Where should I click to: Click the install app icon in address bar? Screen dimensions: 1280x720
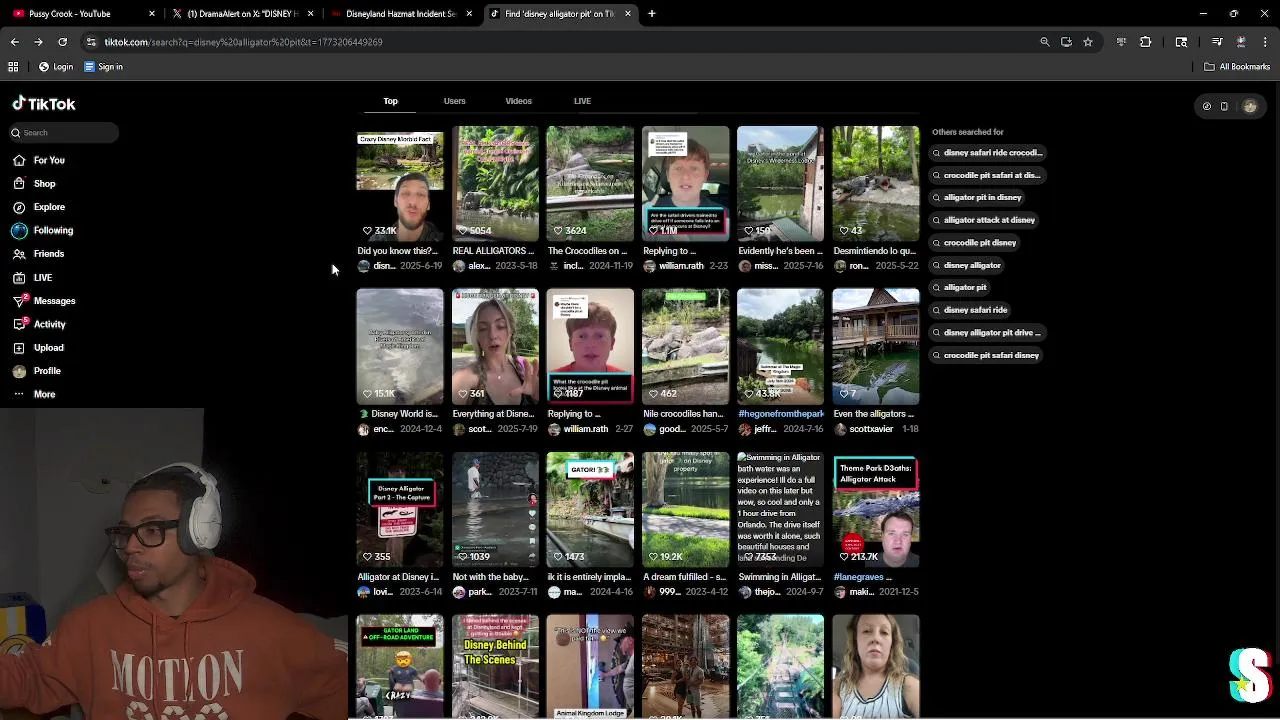coord(1066,42)
